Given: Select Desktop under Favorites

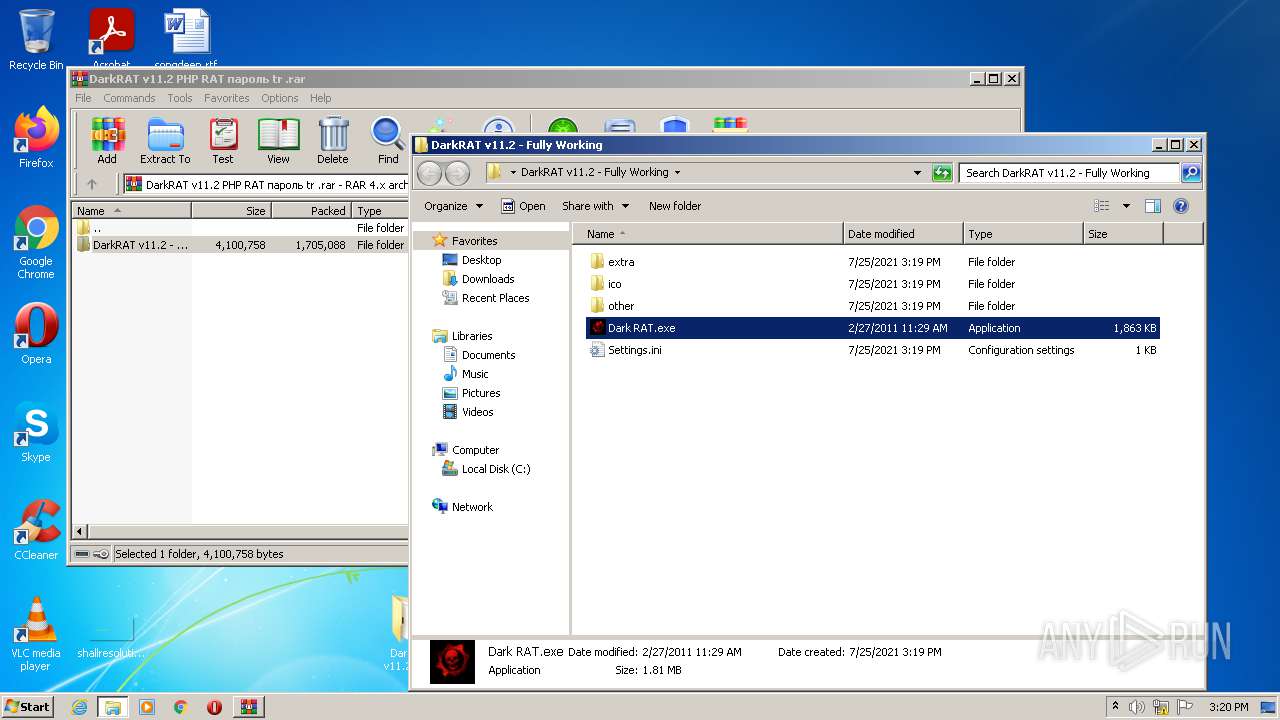Looking at the screenshot, I should click(481, 260).
